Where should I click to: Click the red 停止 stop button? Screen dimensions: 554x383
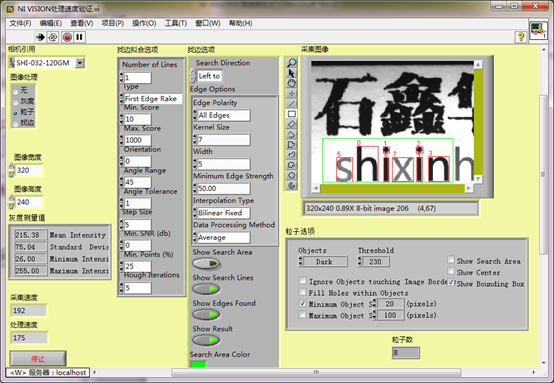click(38, 359)
